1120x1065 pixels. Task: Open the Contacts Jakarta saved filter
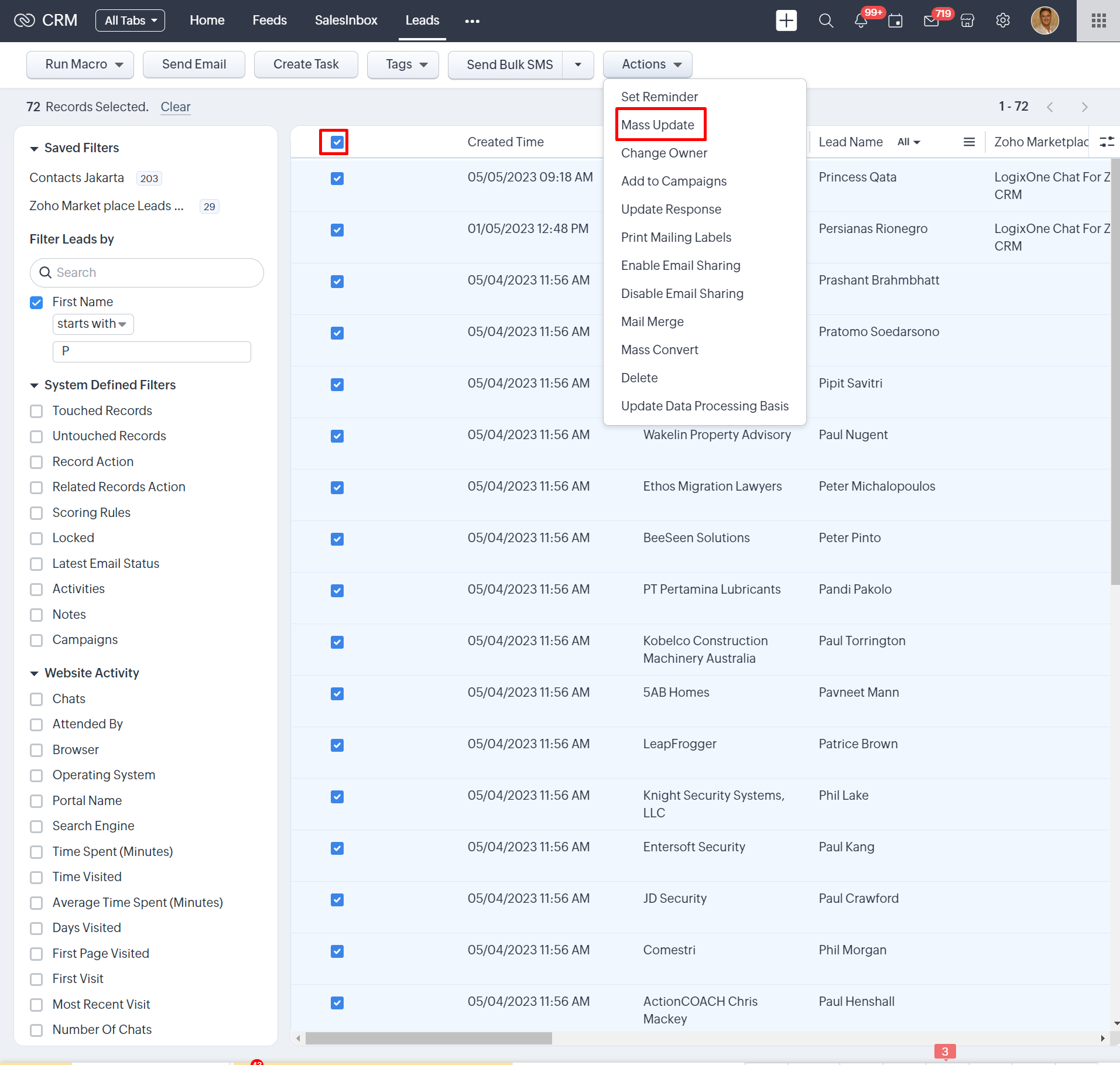[77, 178]
